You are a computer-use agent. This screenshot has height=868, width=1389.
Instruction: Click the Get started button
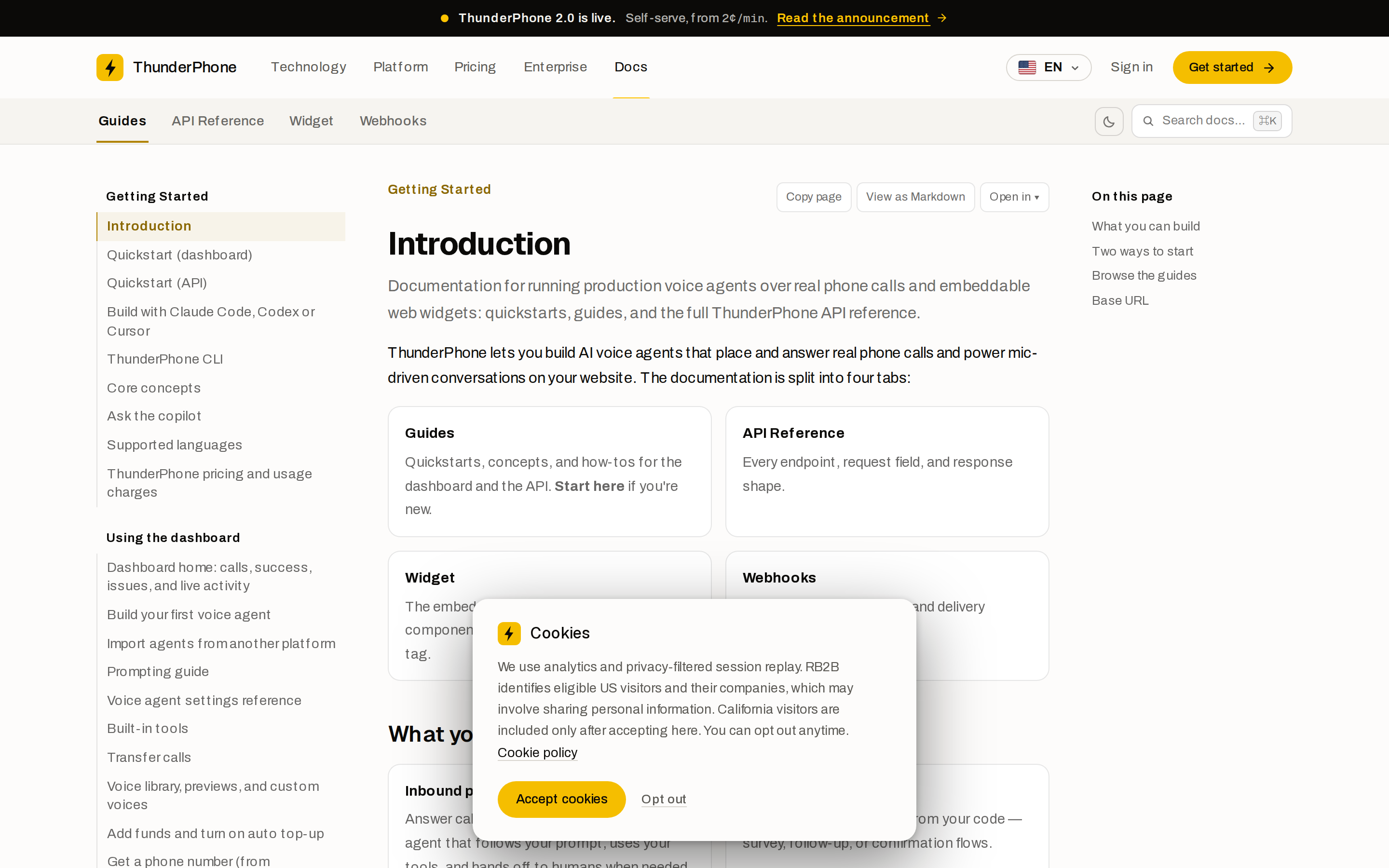click(1232, 67)
